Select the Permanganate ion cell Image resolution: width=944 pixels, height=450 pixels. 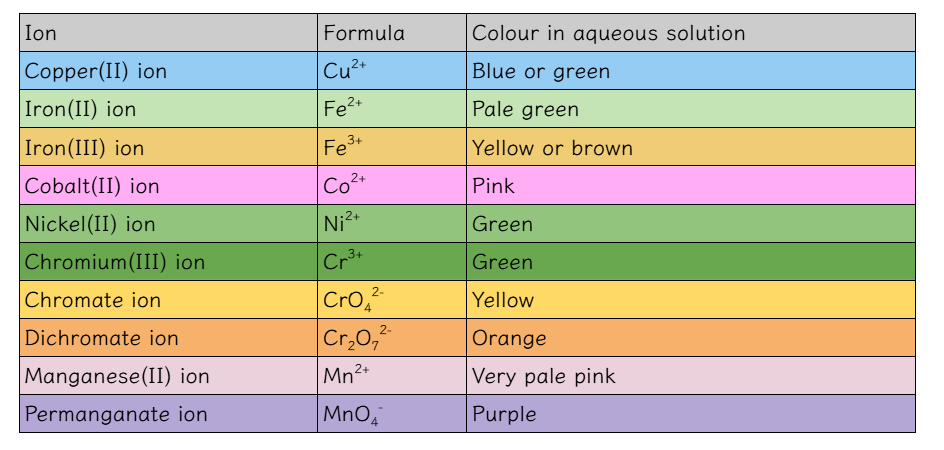point(169,413)
